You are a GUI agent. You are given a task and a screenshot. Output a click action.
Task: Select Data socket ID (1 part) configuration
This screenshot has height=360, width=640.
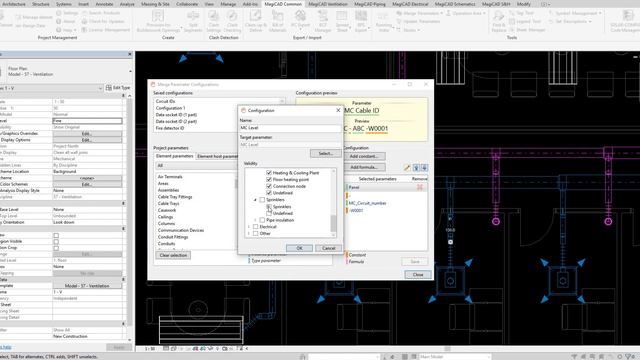click(x=176, y=115)
